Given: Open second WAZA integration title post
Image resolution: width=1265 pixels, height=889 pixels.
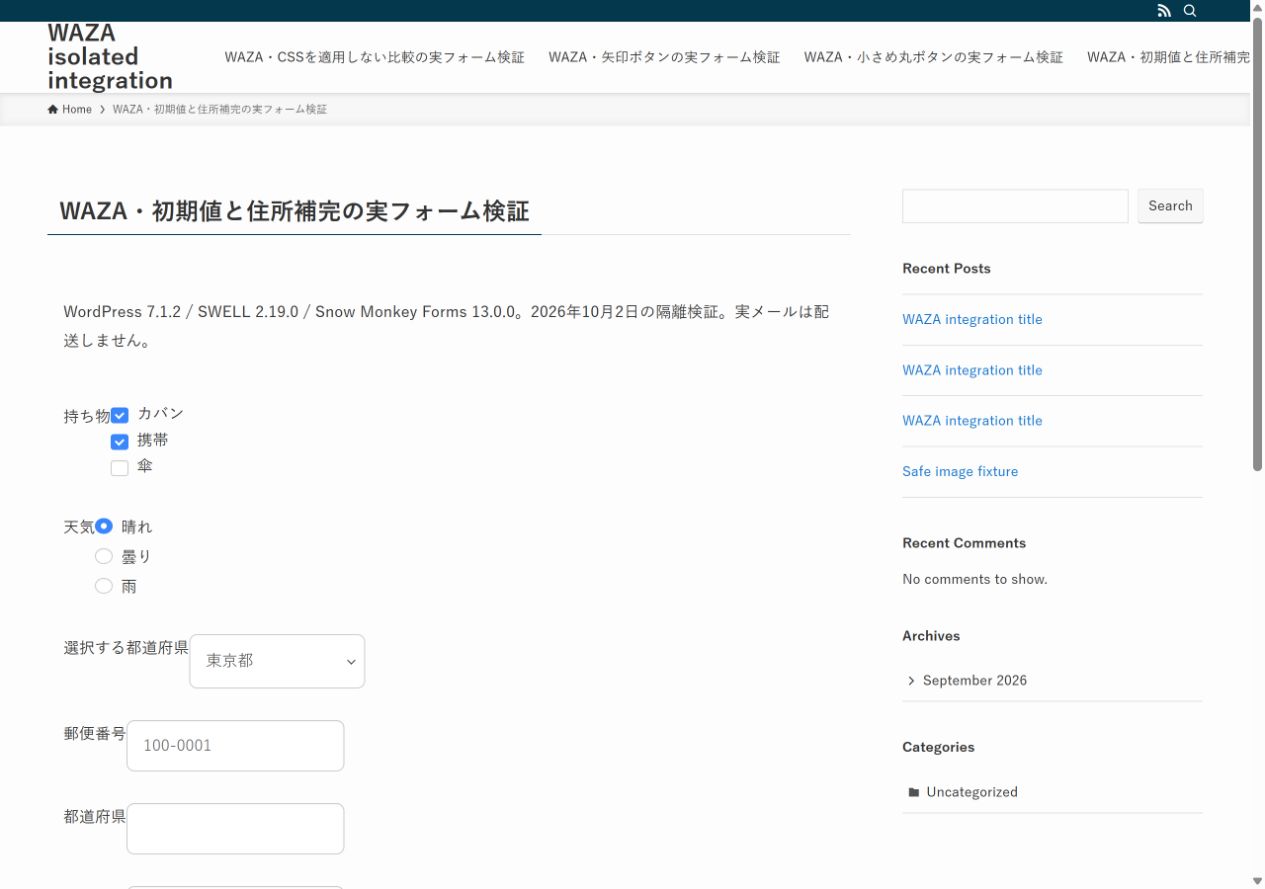Looking at the screenshot, I should tap(972, 370).
